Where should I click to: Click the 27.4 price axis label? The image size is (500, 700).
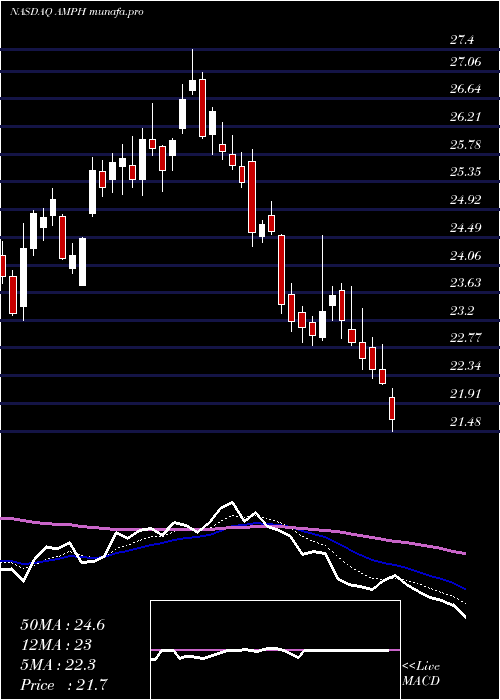462,41
